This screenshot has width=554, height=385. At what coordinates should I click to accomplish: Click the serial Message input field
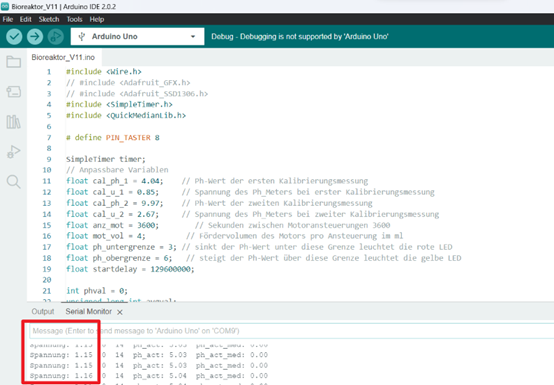(291, 331)
